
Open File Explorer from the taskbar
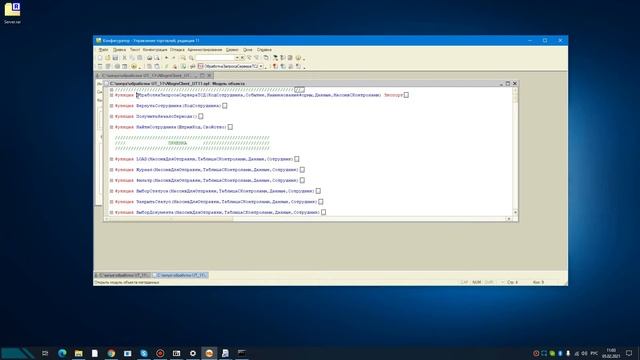point(78,353)
